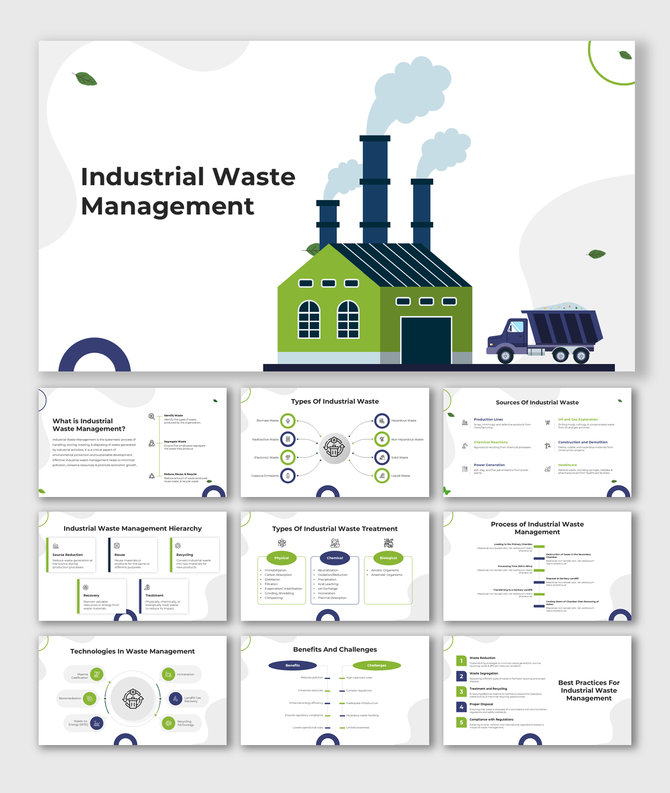The height and width of the screenshot is (793, 670).
Task: Click the central bin icon in Types Of Industrial Waste
Action: (x=334, y=448)
